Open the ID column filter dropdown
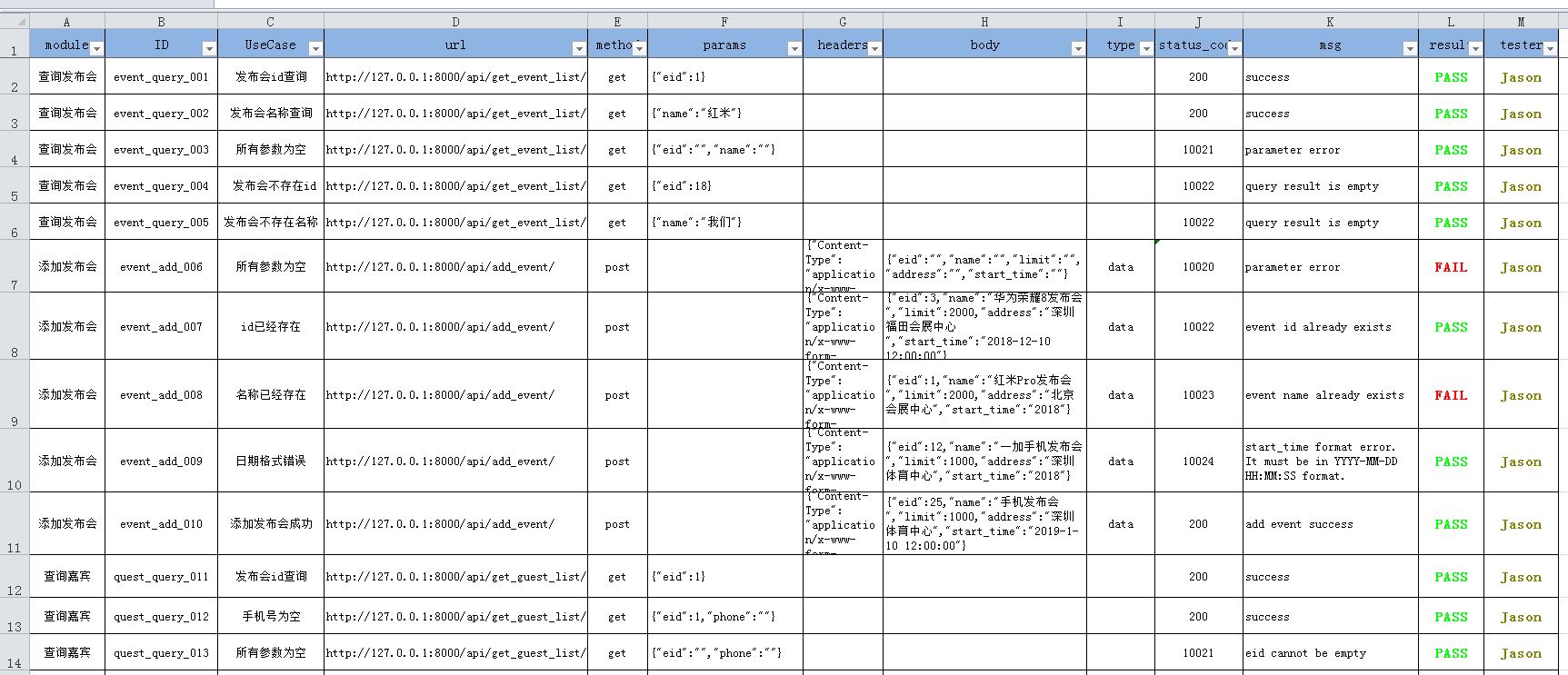The image size is (1568, 675). (209, 48)
